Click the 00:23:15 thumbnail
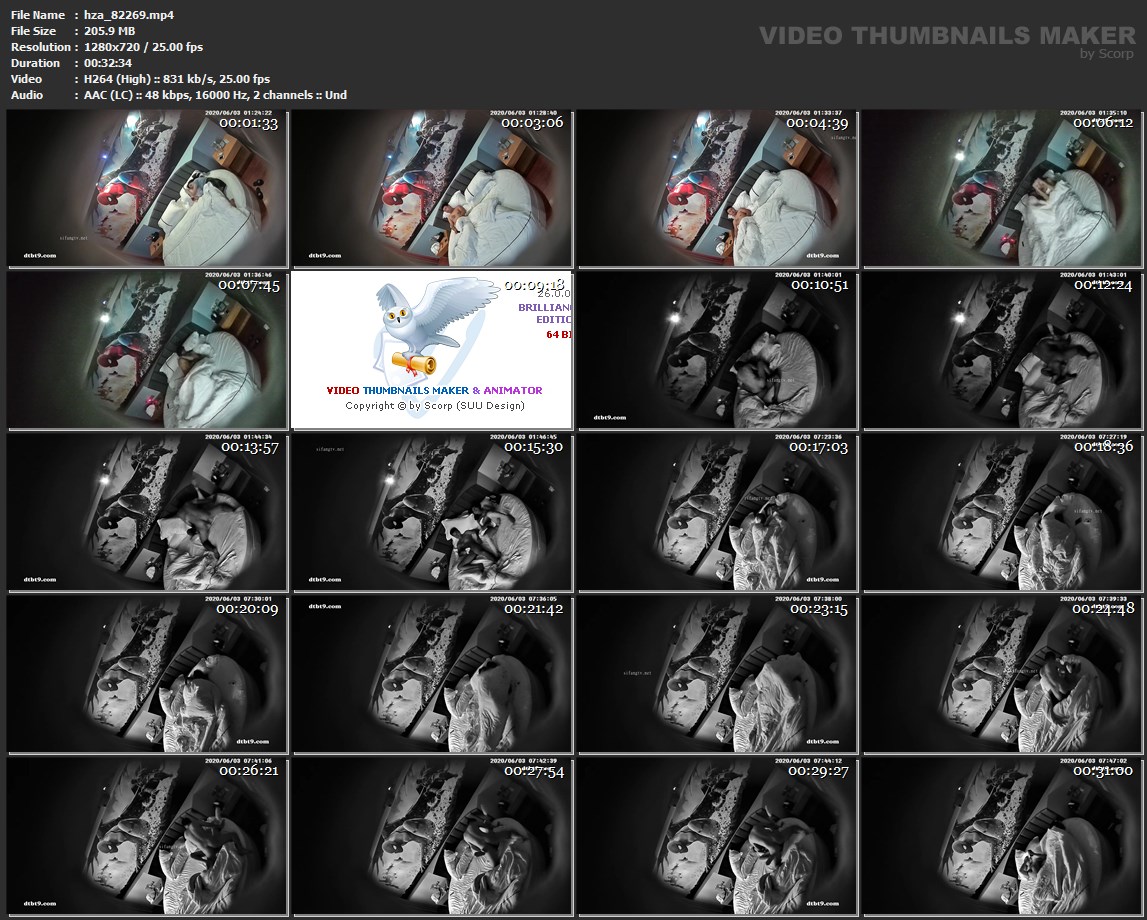 pyautogui.click(x=718, y=674)
